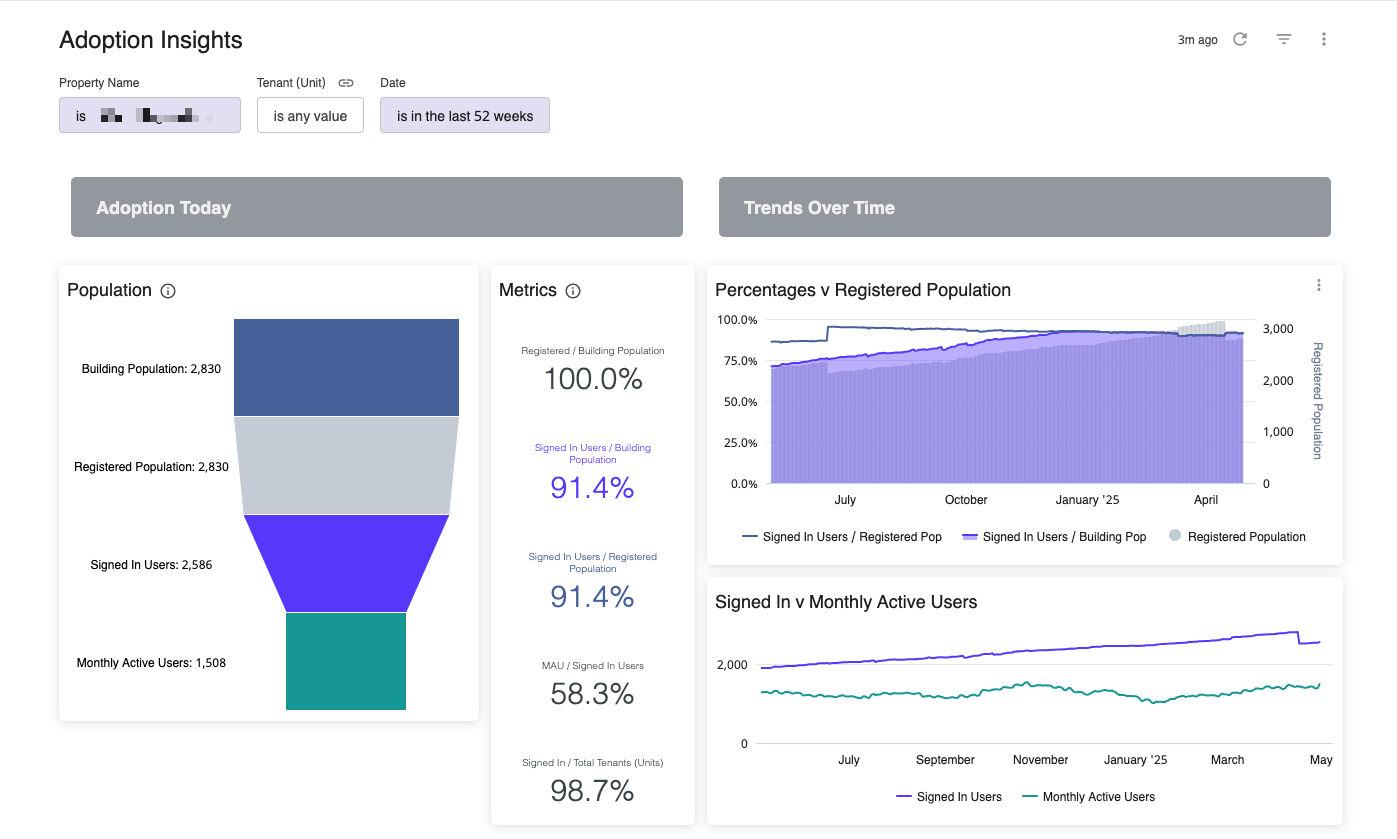Screen dimensions: 1397x839
Task: Open the Property Name filter dropdown
Action: coord(150,115)
